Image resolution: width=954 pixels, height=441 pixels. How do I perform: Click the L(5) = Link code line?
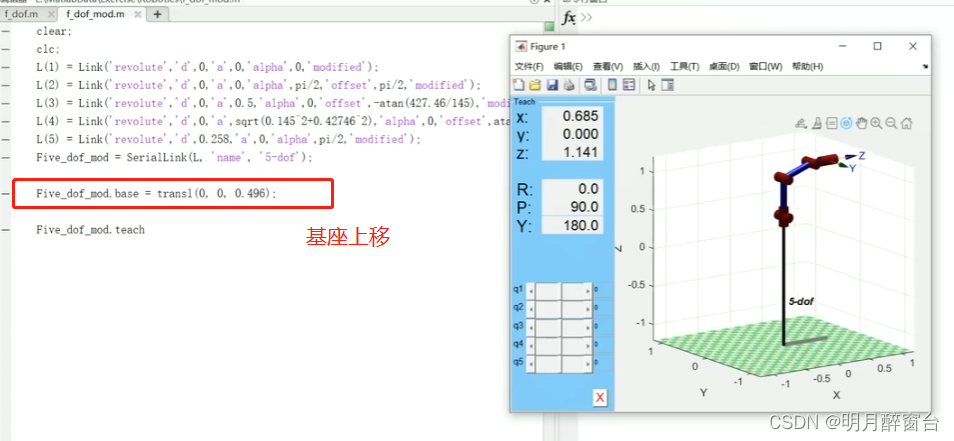(x=228, y=139)
